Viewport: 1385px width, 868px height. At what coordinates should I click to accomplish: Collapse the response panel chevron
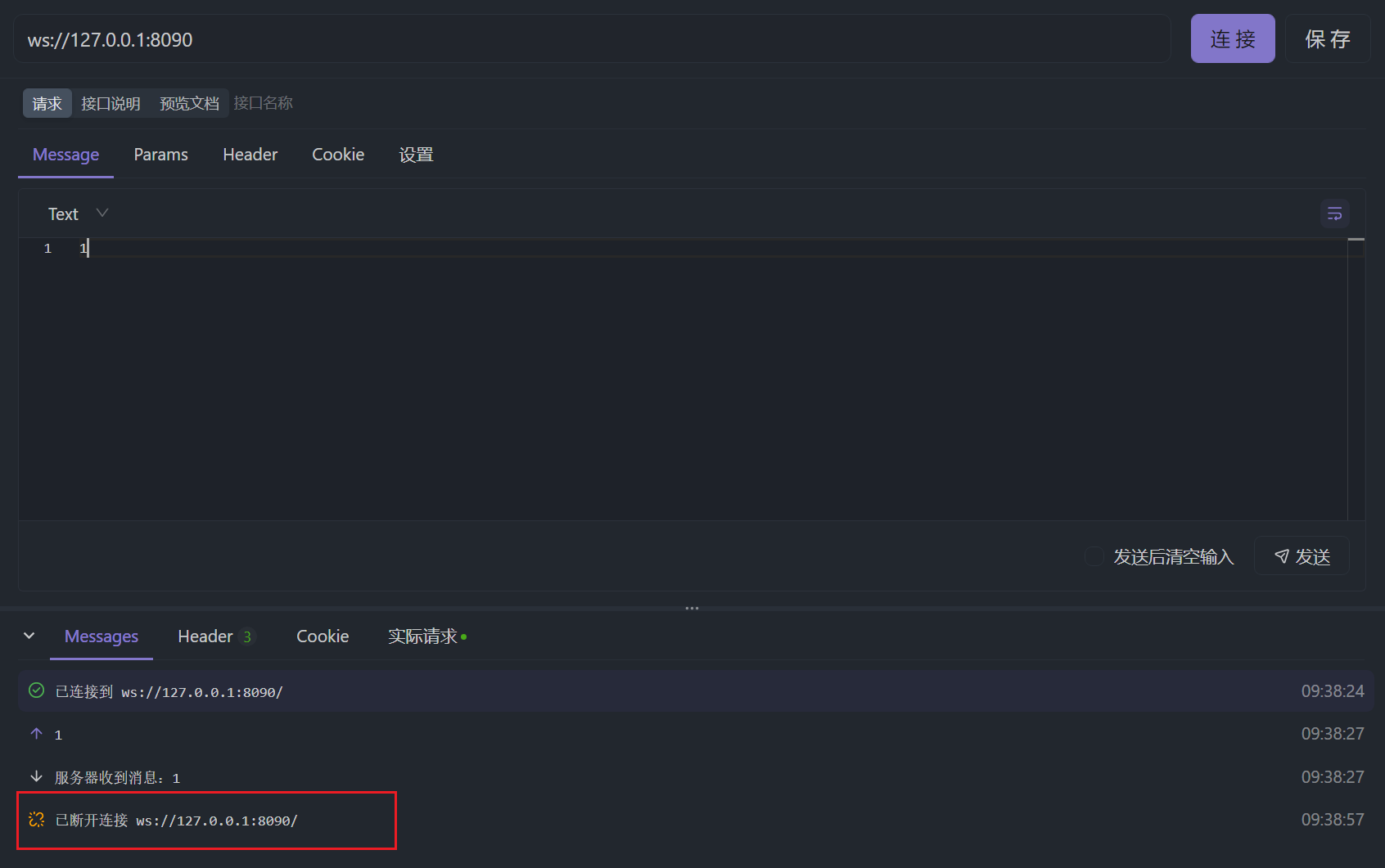coord(29,636)
